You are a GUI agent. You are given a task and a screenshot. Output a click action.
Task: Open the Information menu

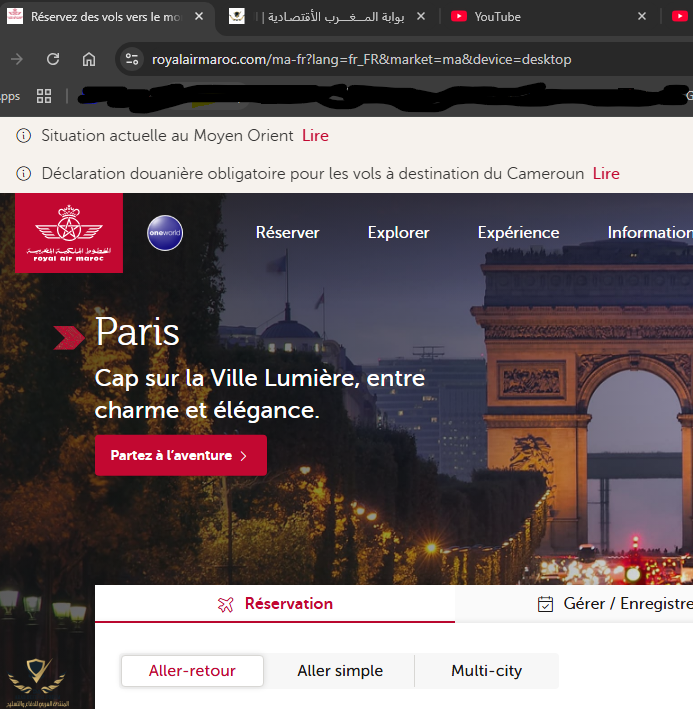point(650,232)
